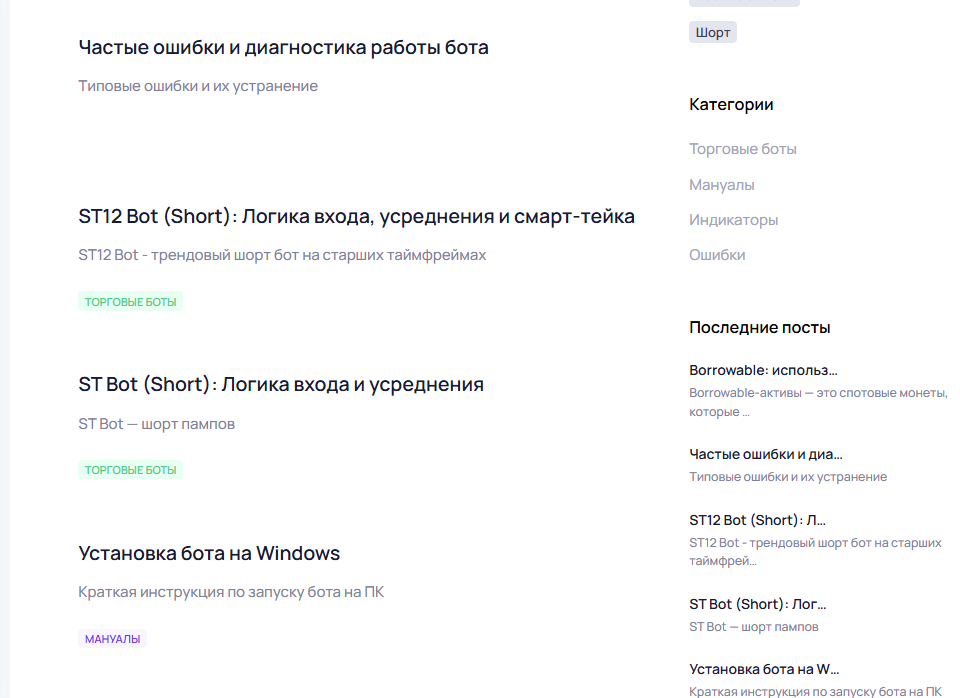Select the 'Ошибки' category

(717, 255)
